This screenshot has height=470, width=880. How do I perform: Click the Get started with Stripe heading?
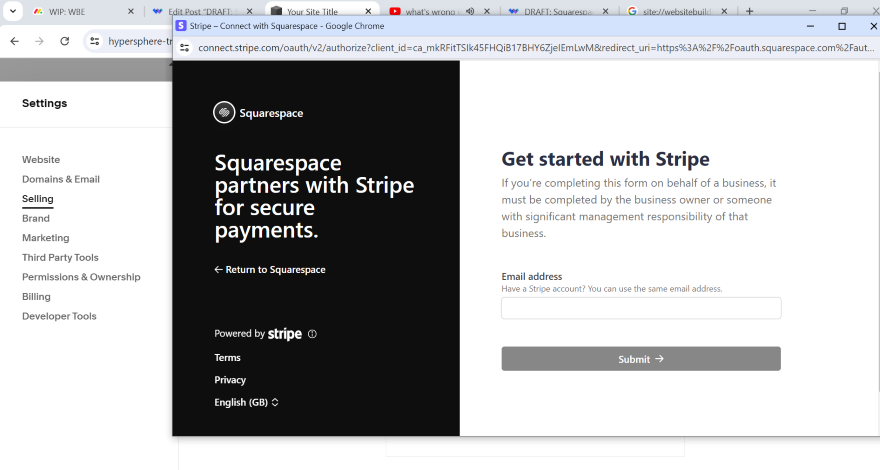click(x=605, y=159)
